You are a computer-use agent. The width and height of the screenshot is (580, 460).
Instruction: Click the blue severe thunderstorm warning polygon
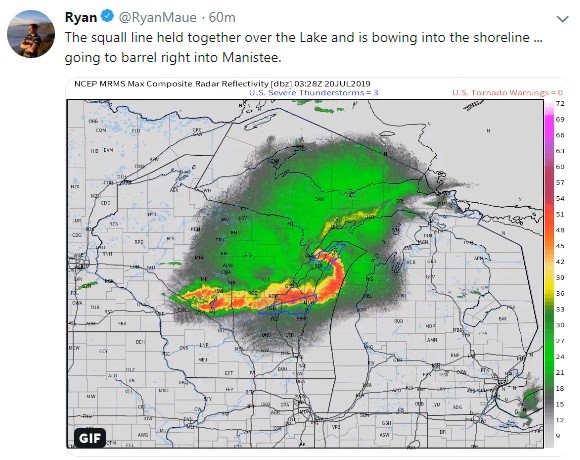pos(287,305)
